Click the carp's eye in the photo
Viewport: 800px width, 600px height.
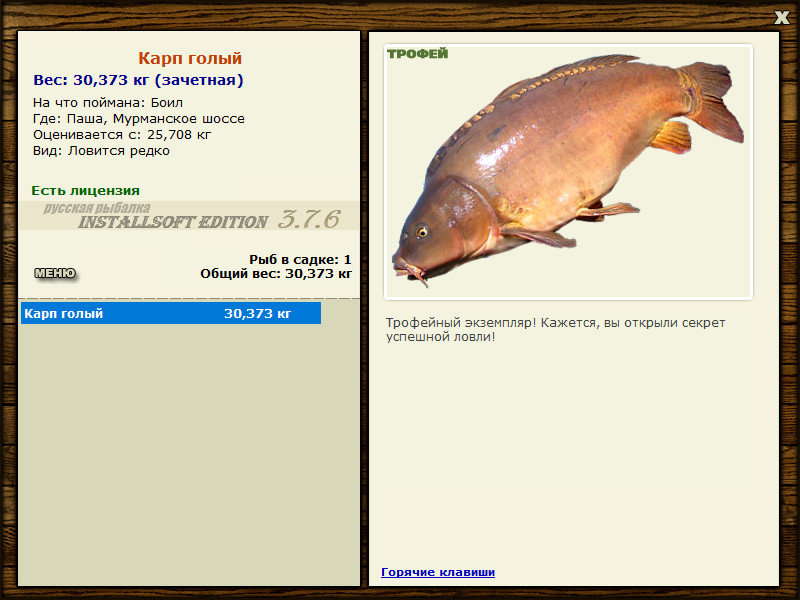[x=422, y=233]
